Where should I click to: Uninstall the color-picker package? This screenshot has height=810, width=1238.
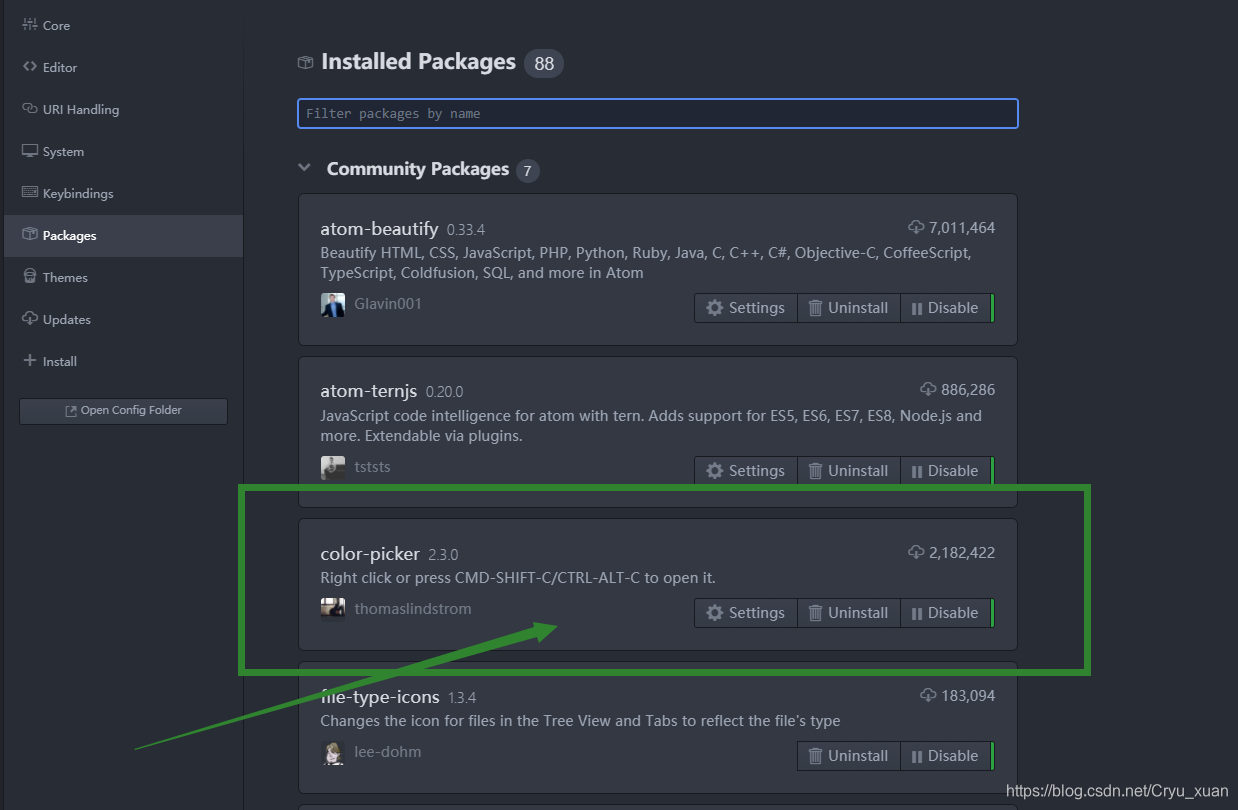[x=848, y=613]
